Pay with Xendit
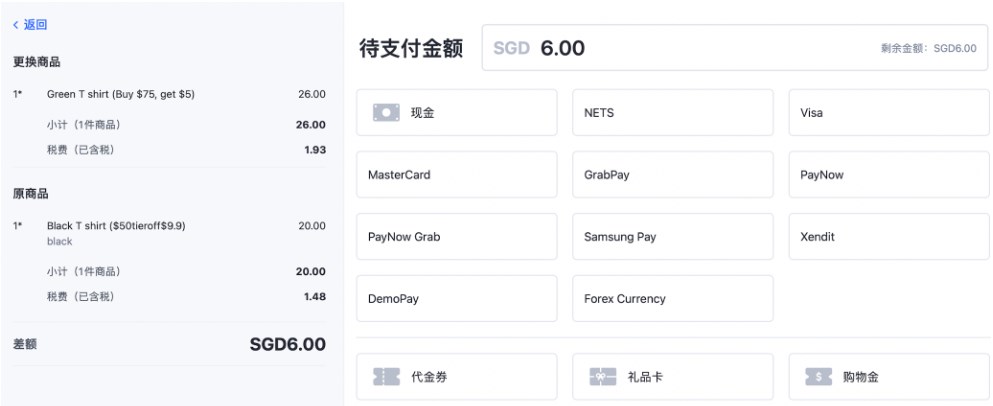This screenshot has height=406, width=993. click(x=888, y=237)
